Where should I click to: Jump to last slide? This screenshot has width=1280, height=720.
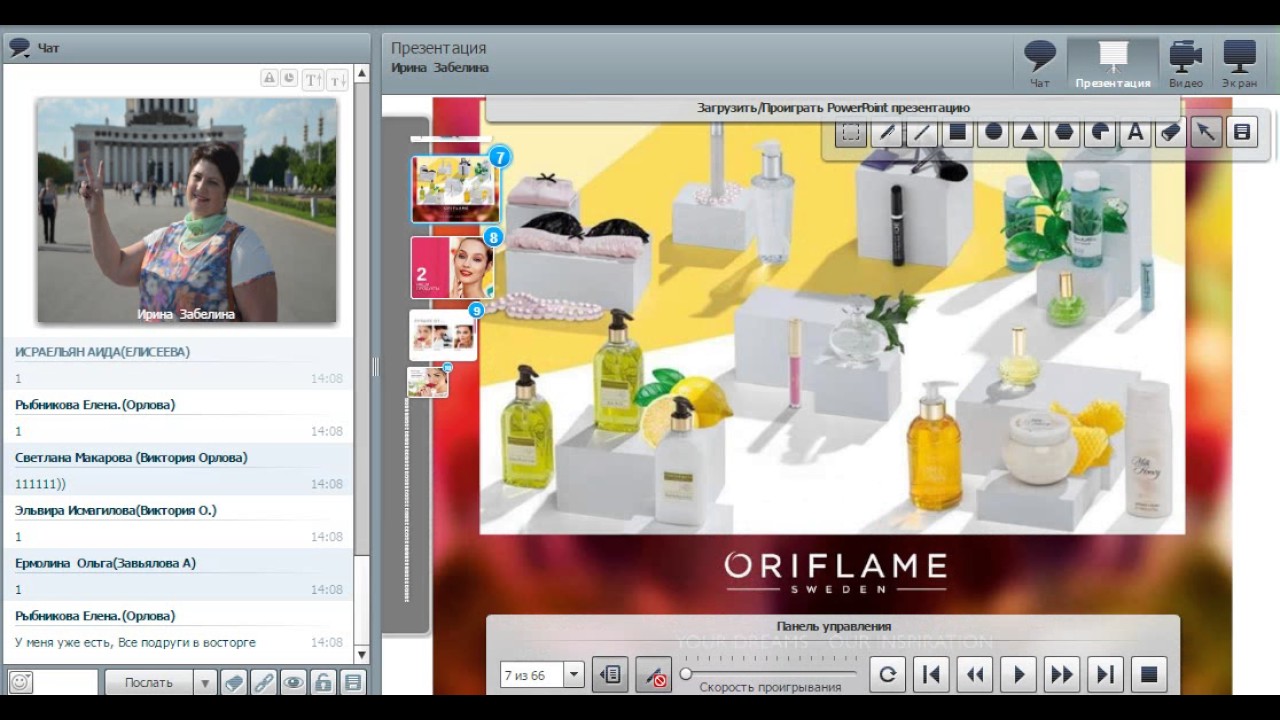tap(1105, 674)
